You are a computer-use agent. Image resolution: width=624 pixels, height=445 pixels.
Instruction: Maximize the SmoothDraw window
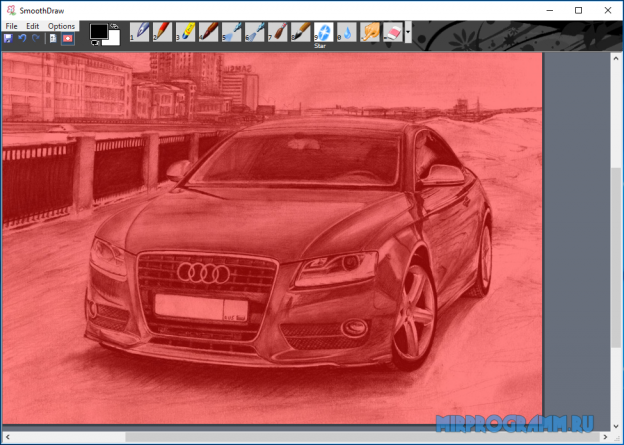[x=579, y=10]
